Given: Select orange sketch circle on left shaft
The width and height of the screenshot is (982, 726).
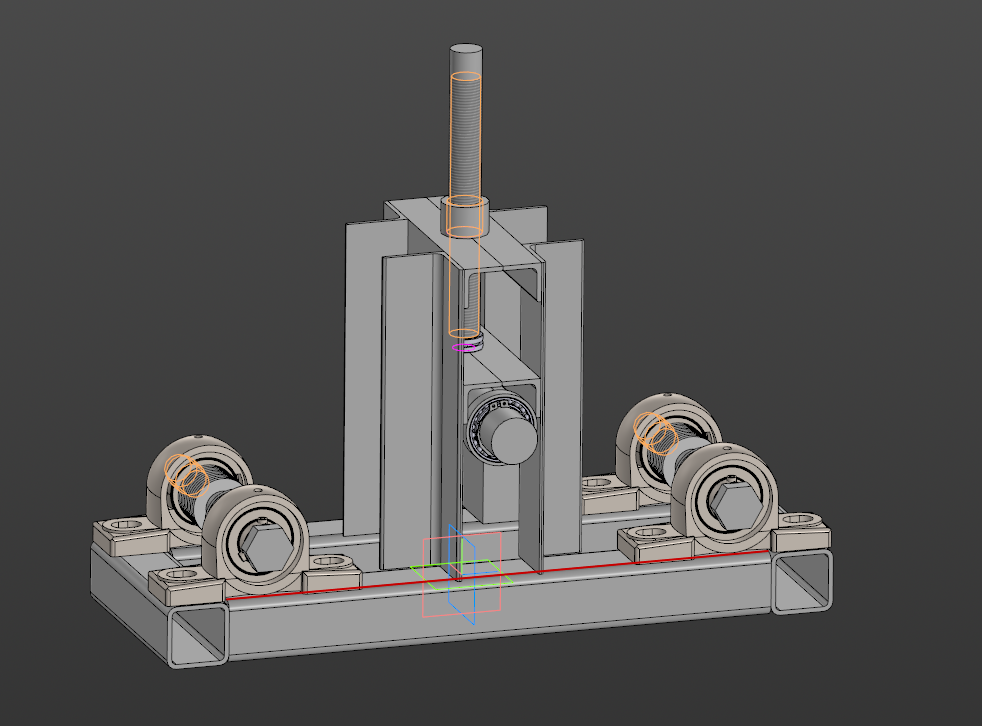Looking at the screenshot, I should [186, 474].
